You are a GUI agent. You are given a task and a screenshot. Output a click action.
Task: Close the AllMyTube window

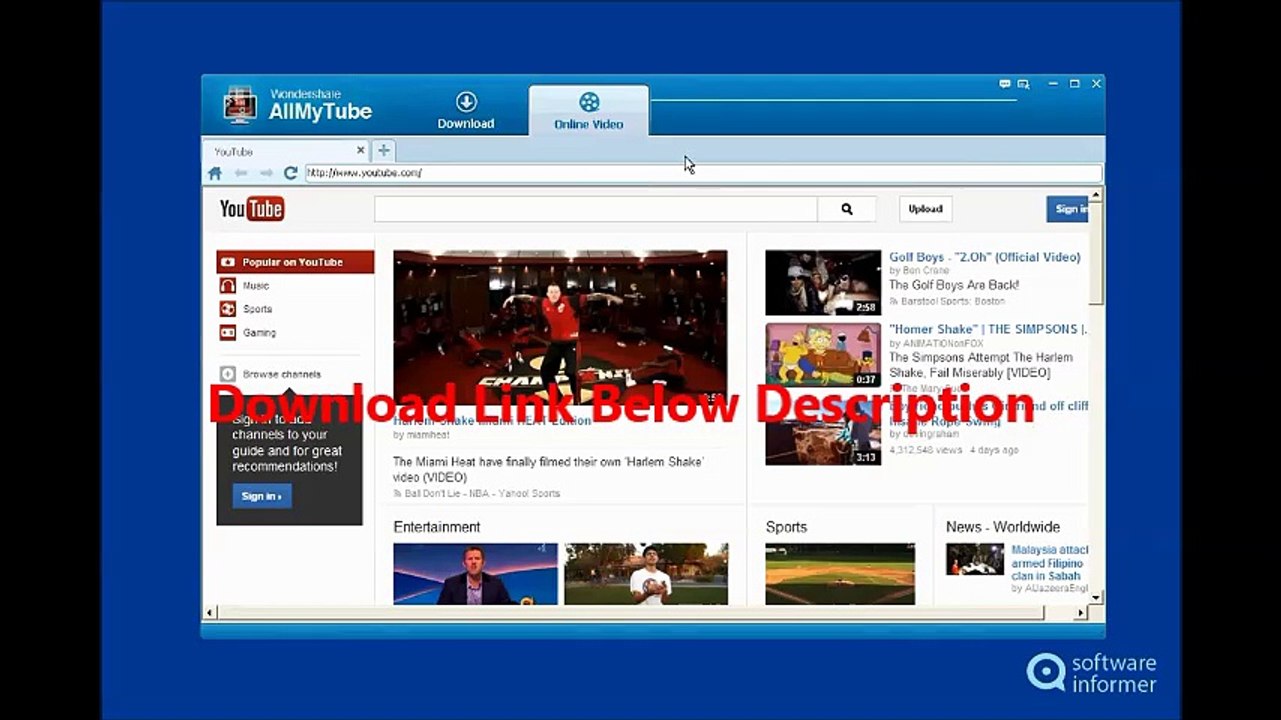pos(1096,84)
